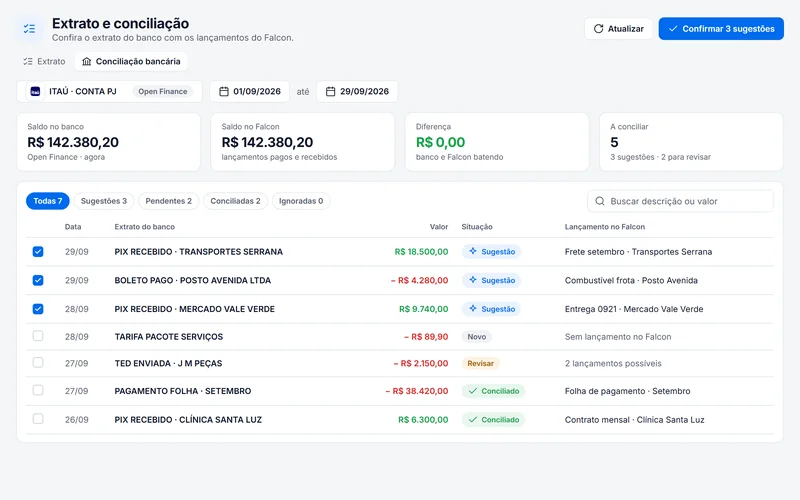Click the Diferença R$ 0,00 value

coord(440,142)
